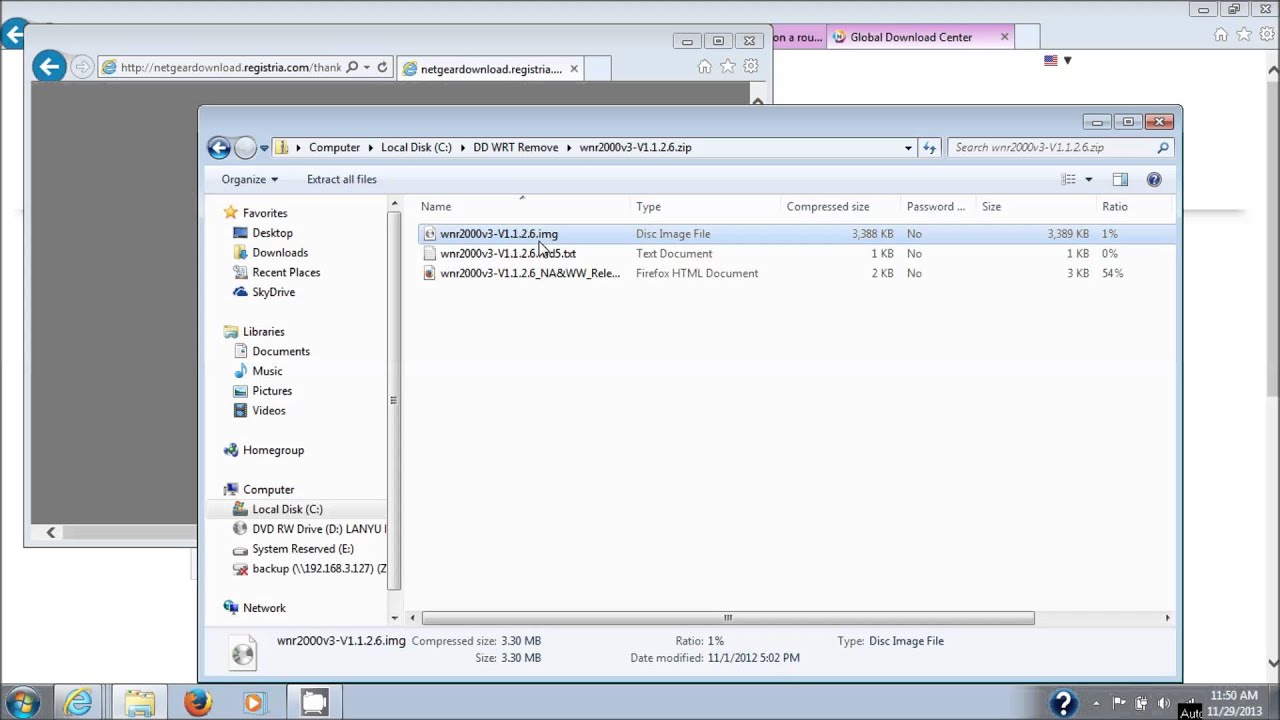Open SkyDrive in navigation pane
This screenshot has width=1280, height=720.
point(273,292)
